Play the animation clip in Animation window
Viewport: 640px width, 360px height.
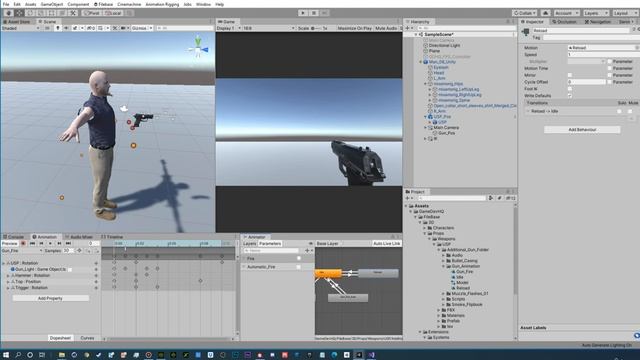coord(50,243)
